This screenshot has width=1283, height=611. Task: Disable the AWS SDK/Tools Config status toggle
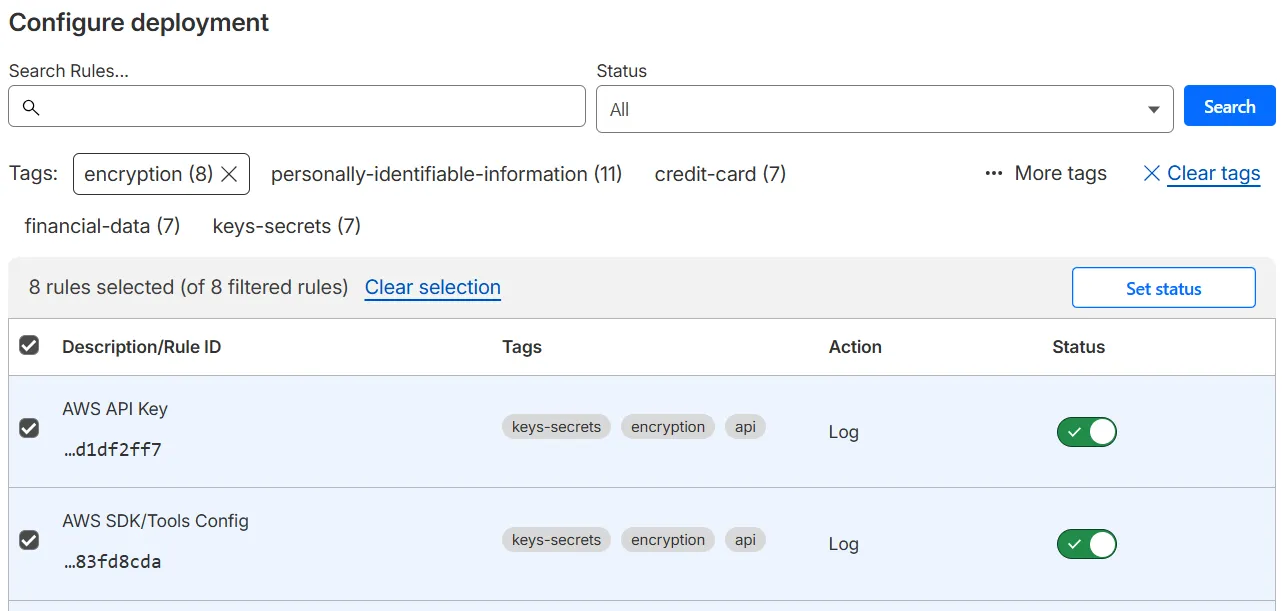pyautogui.click(x=1086, y=544)
